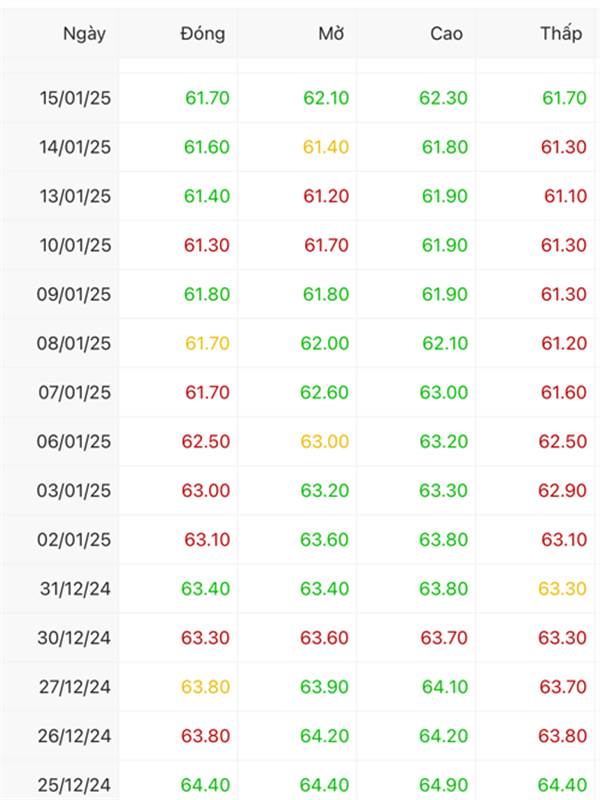Image resolution: width=600 pixels, height=800 pixels.
Task: Click high price 63.70 on 30/12/24
Action: tap(443, 637)
